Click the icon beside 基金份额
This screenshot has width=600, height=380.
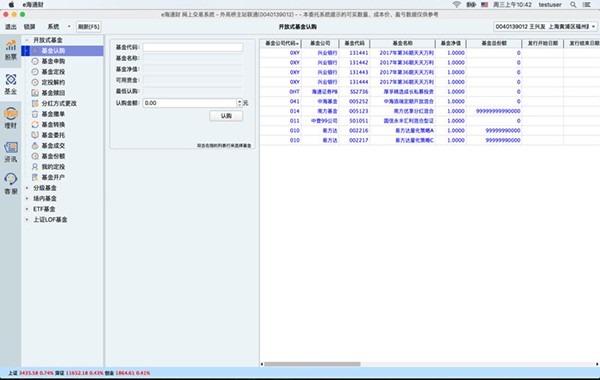(x=35, y=156)
